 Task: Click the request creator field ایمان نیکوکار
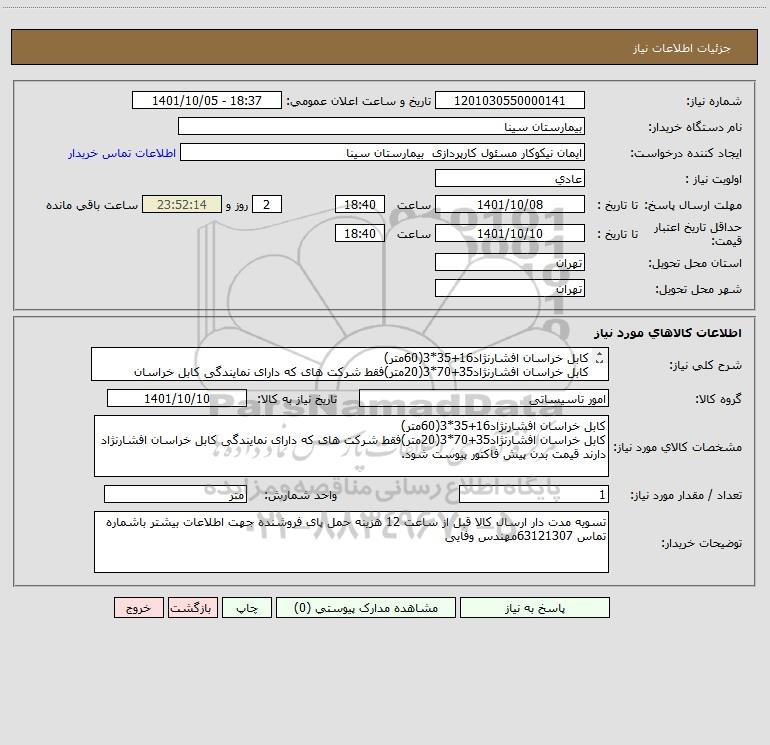(x=383, y=152)
